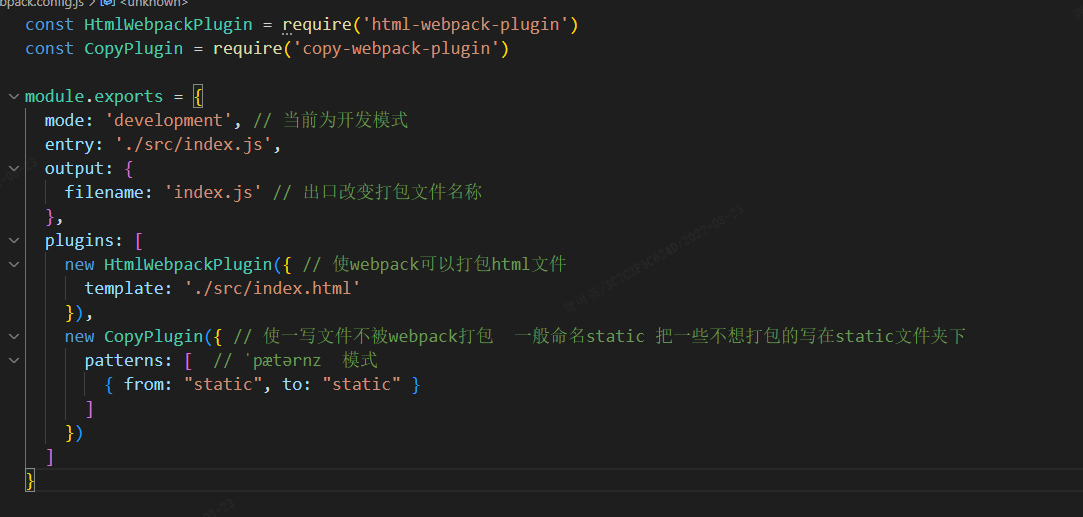Click the symbol icon in breadcrumb
Viewport: 1083px width, 517px height.
tap(107, 3)
